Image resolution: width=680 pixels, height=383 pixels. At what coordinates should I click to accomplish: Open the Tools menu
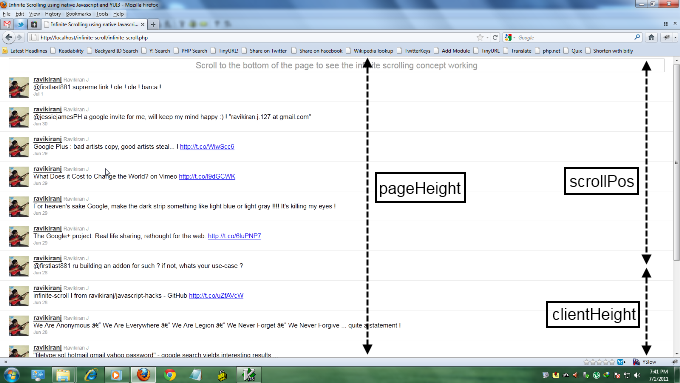pos(102,14)
